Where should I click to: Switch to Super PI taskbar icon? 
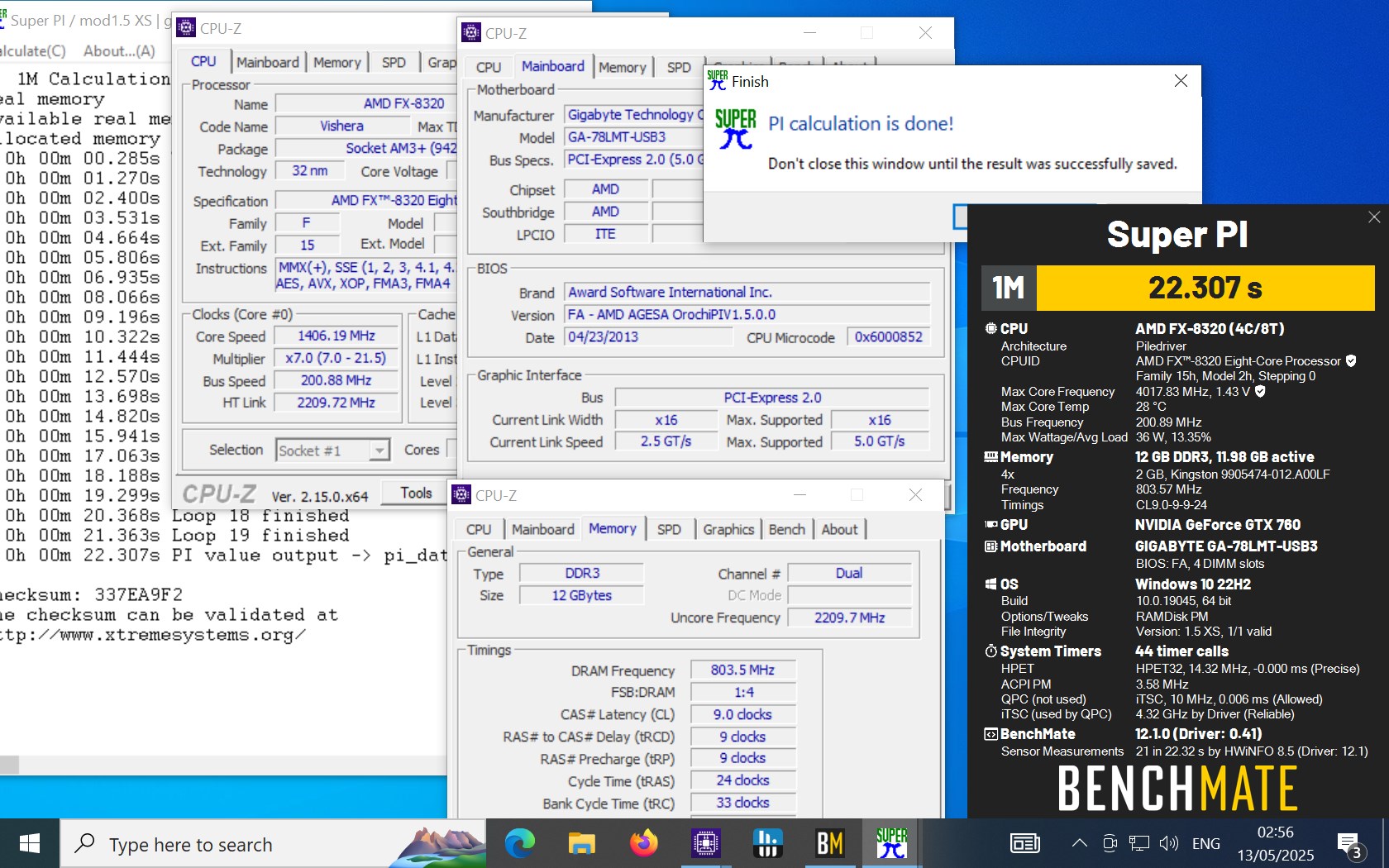(x=892, y=843)
